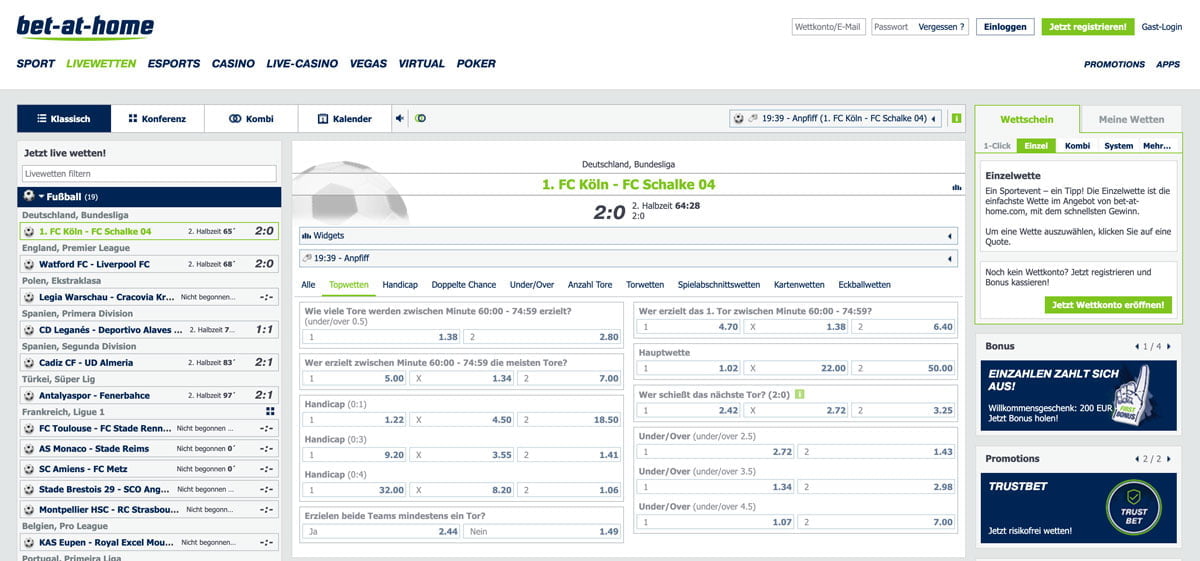Click soccer ball icon next to KAS Eupen row
This screenshot has width=1200, height=561.
coord(29,542)
